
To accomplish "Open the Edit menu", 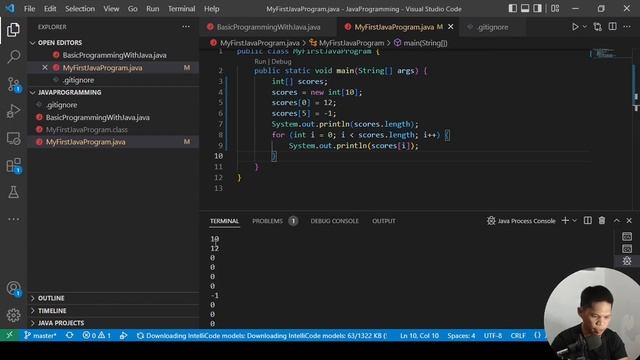I will tap(50, 9).
